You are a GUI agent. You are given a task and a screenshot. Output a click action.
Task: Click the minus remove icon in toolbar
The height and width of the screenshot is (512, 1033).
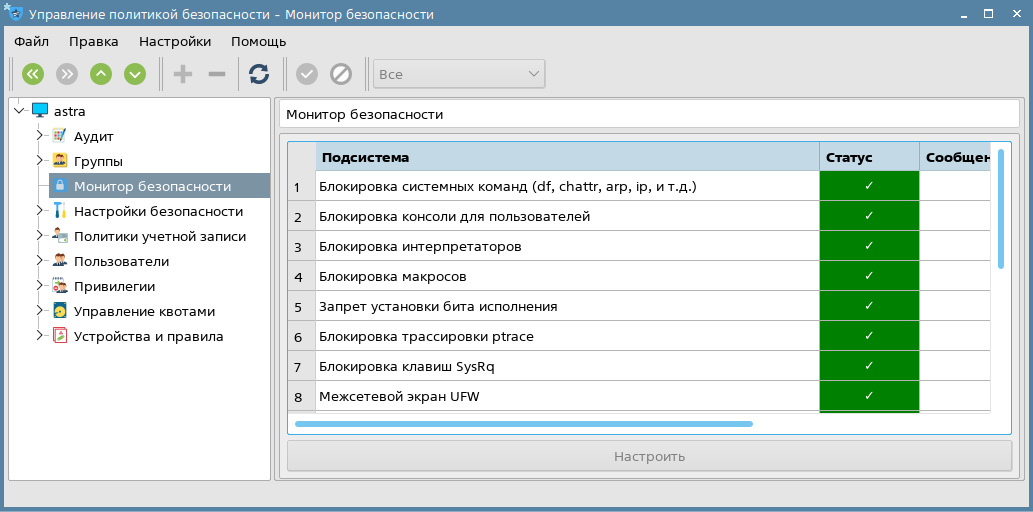pyautogui.click(x=217, y=74)
